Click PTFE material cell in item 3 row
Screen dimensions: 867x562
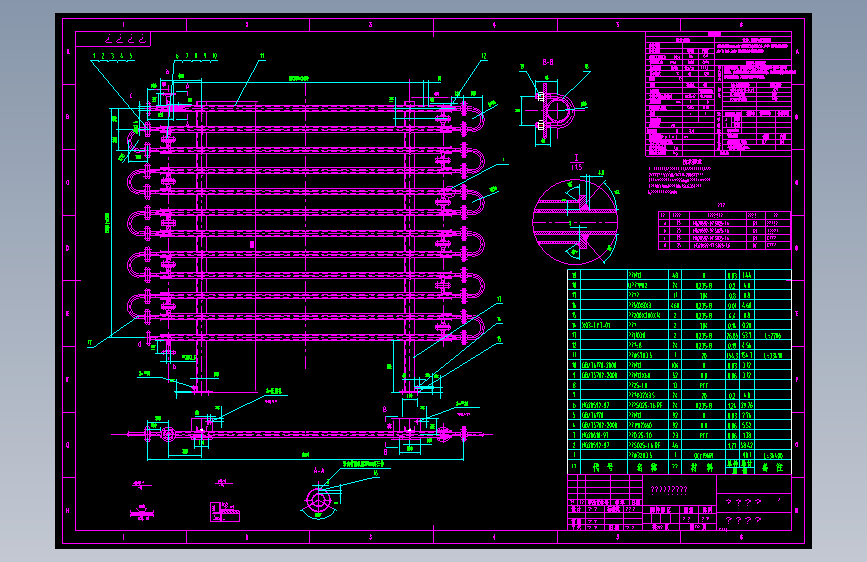(703, 435)
